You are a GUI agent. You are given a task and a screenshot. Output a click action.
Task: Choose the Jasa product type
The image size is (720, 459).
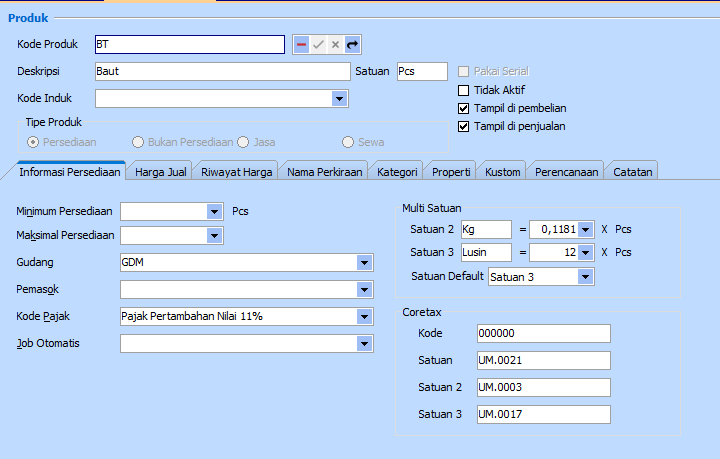point(243,142)
